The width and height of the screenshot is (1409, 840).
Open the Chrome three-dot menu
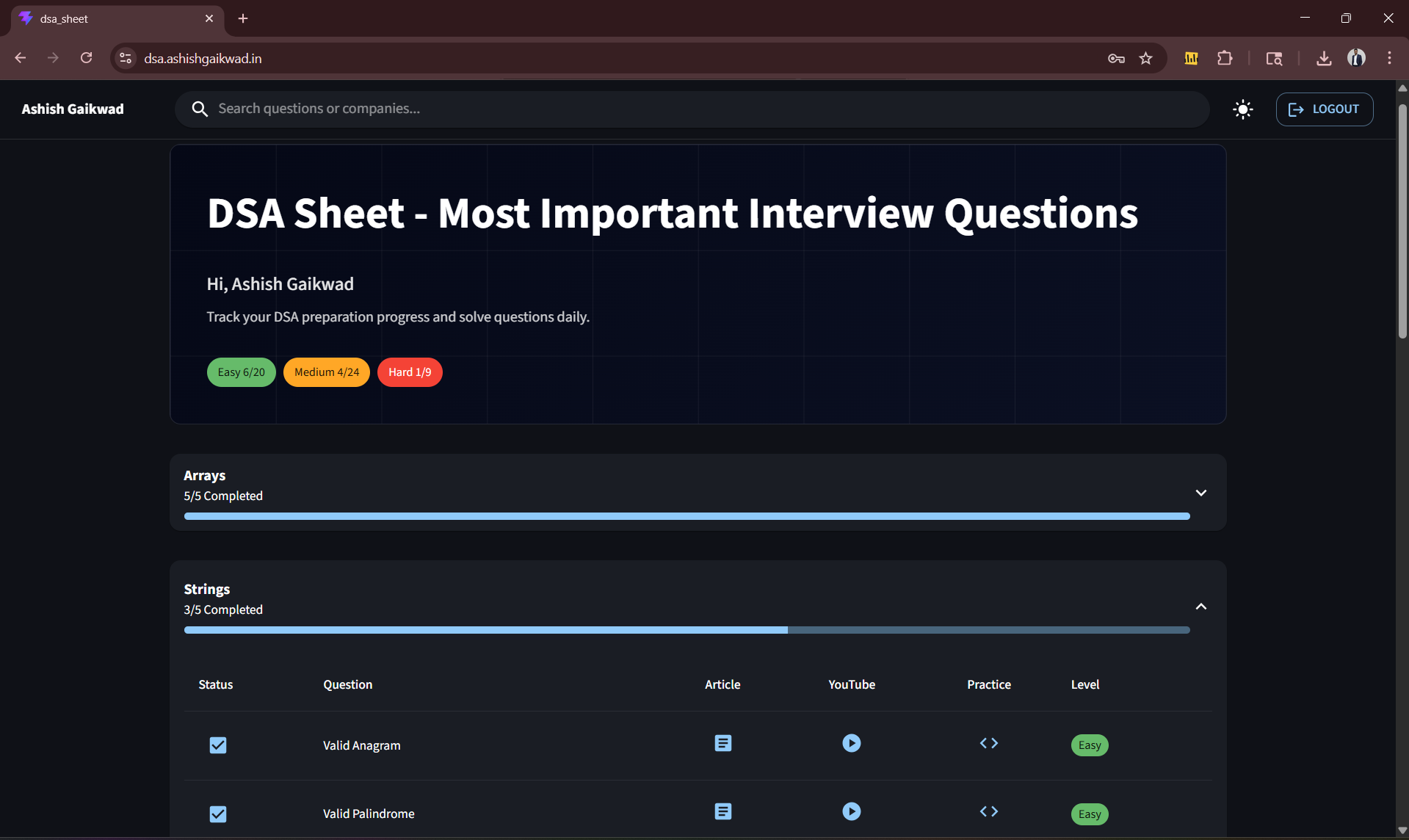point(1389,58)
